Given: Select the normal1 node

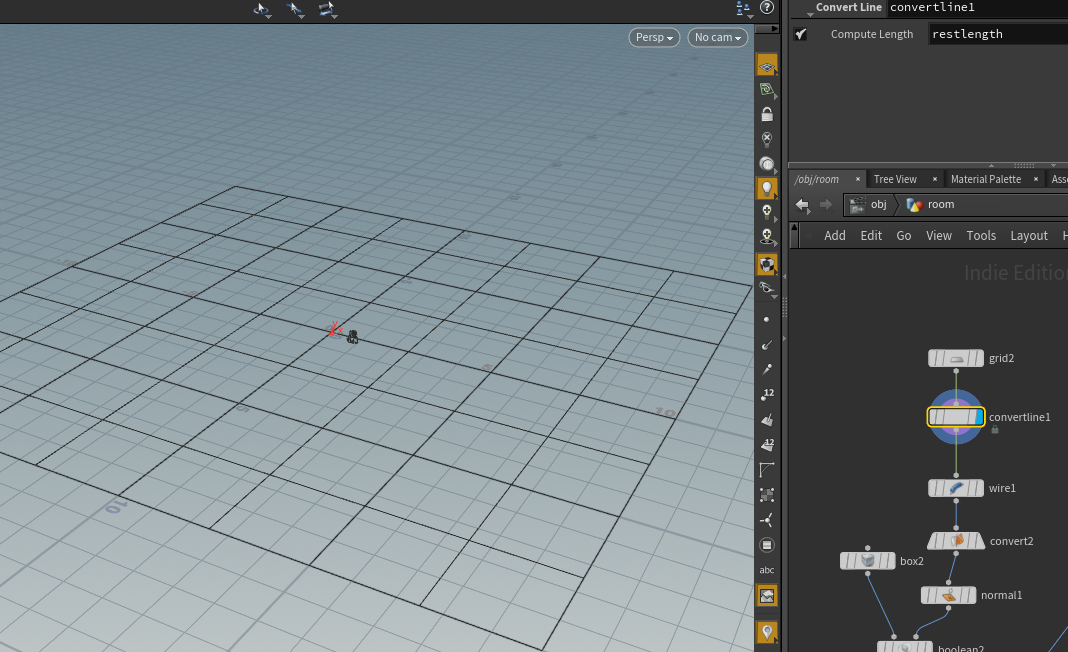Looking at the screenshot, I should click(949, 595).
